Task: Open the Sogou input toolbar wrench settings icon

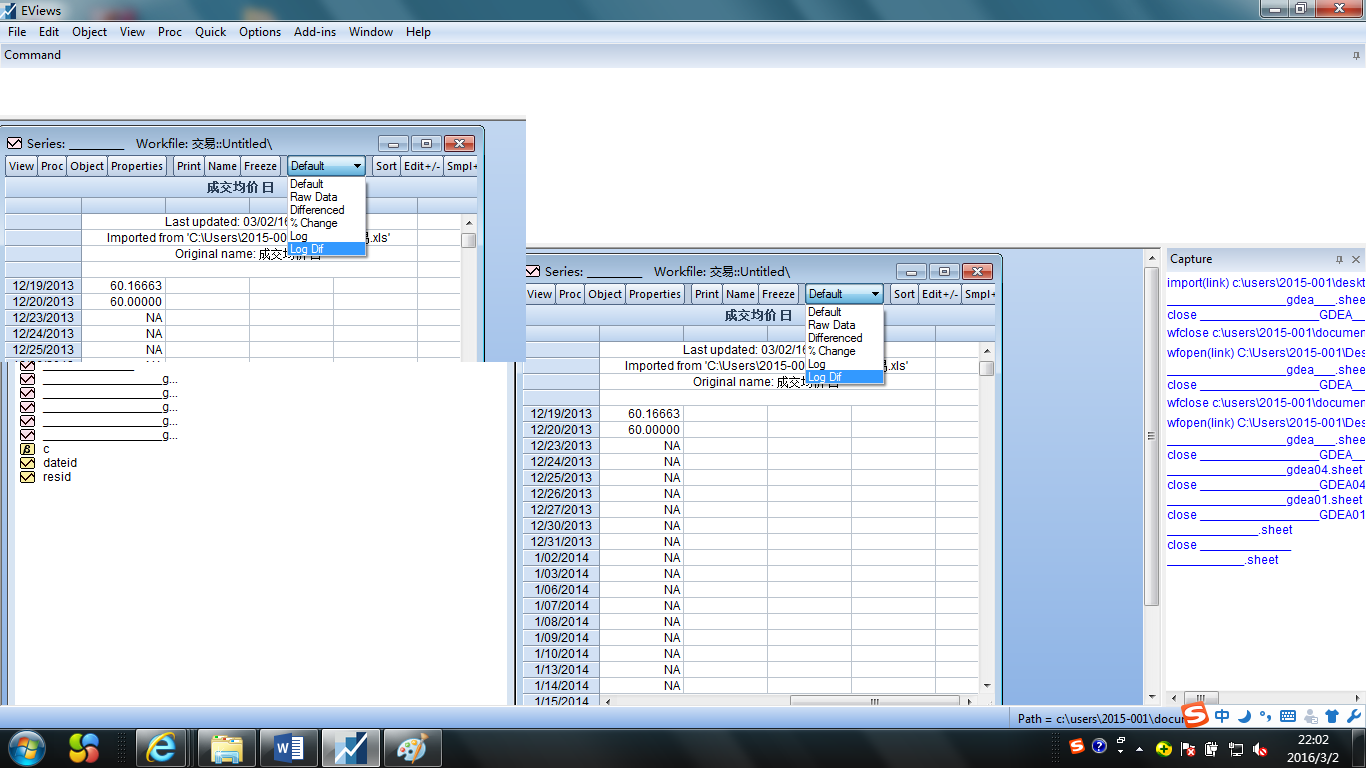Action: coord(1354,716)
